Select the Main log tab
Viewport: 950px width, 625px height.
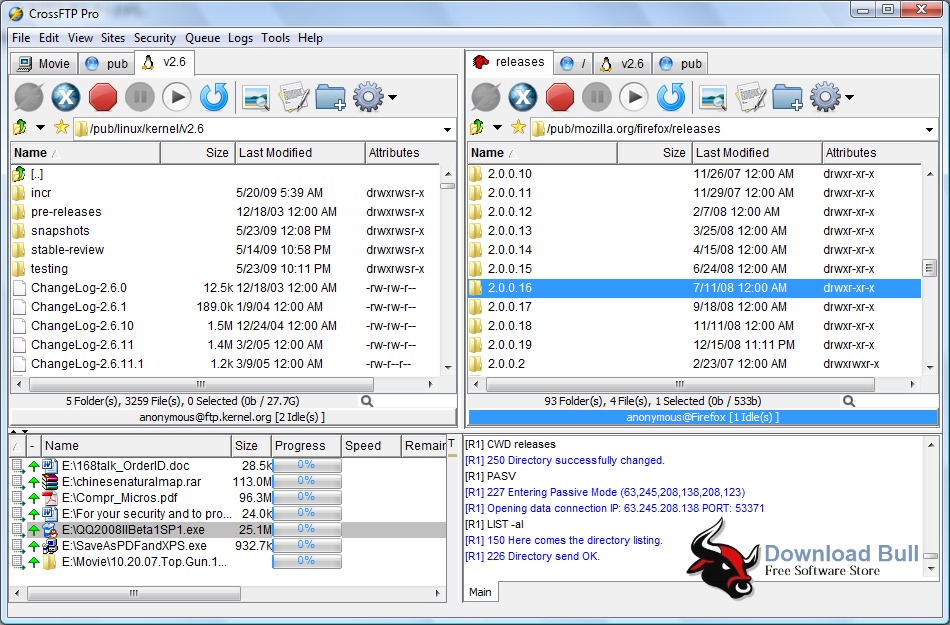[x=480, y=592]
